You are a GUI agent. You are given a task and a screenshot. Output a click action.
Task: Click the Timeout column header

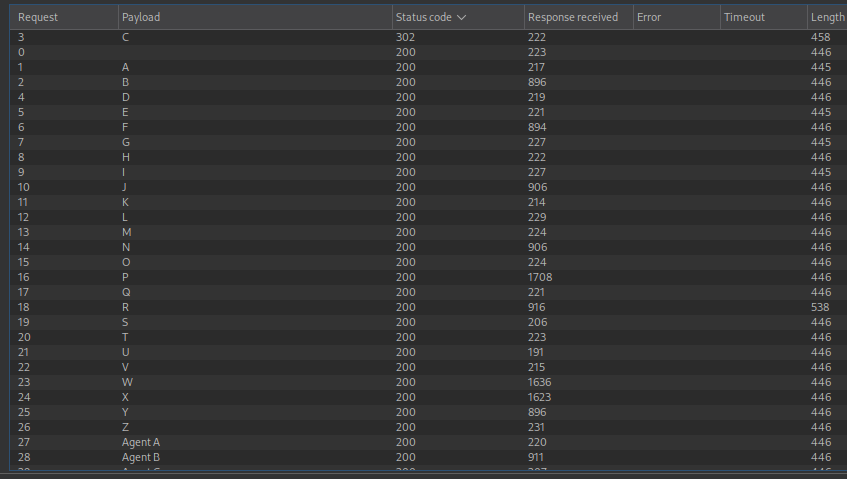[744, 17]
